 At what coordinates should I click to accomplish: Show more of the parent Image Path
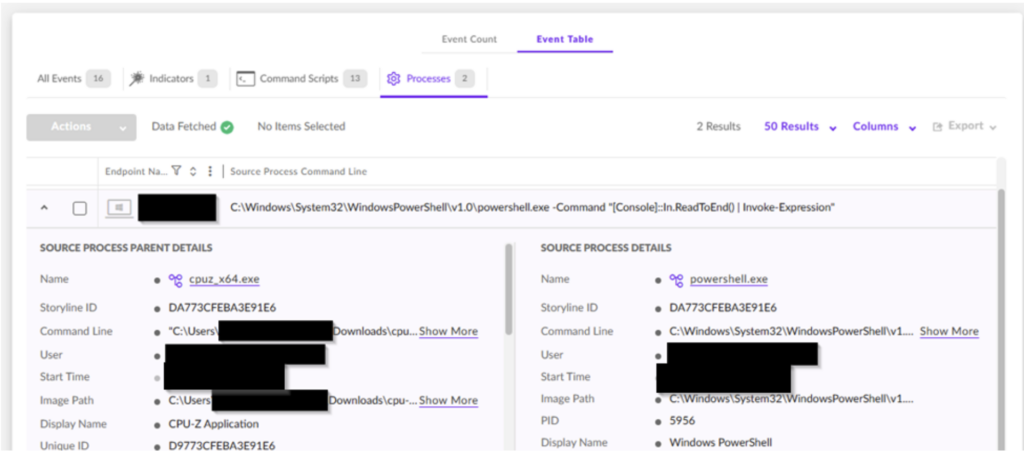pos(448,400)
